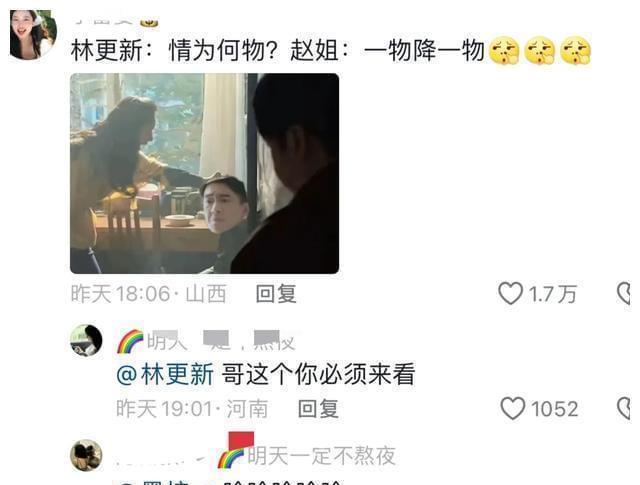Open the top commenter's avatar profile
The image size is (640, 485).
coord(33,35)
